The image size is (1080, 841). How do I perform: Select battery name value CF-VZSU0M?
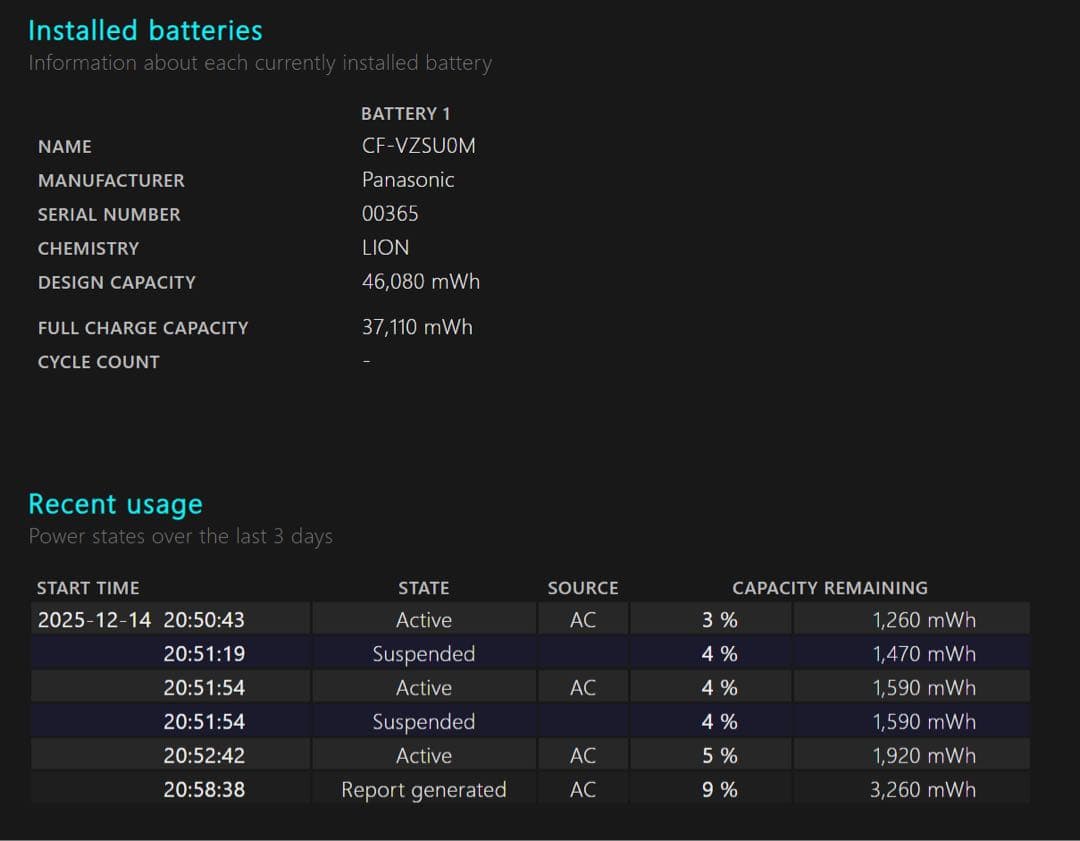click(x=418, y=146)
